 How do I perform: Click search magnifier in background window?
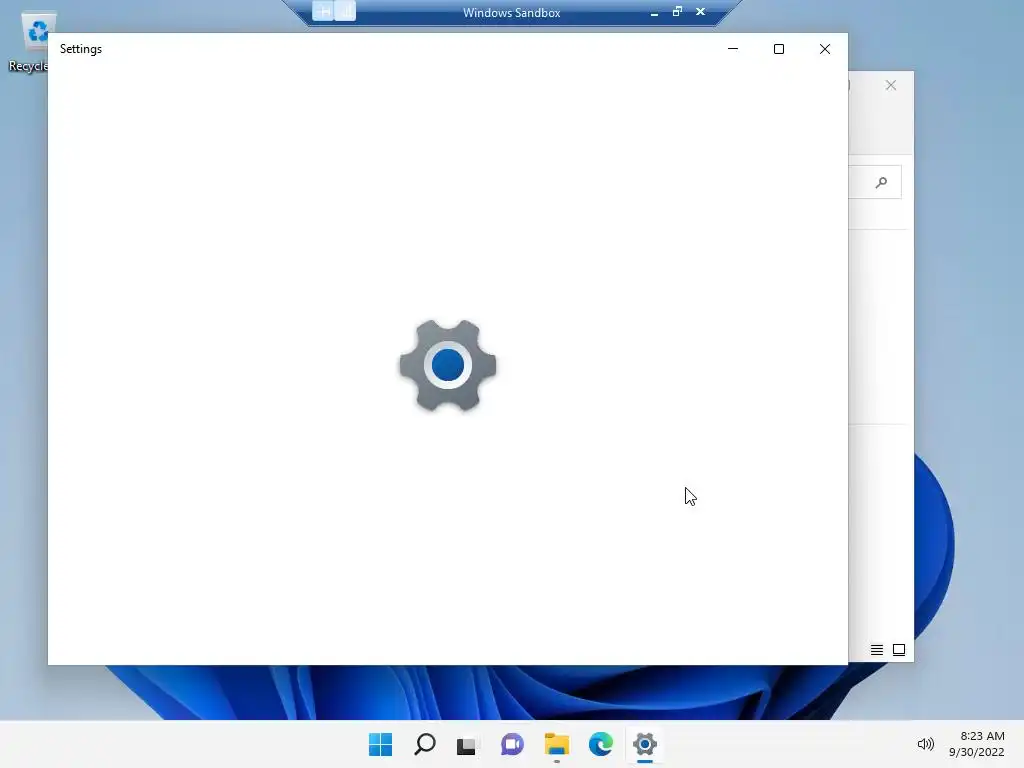882,182
